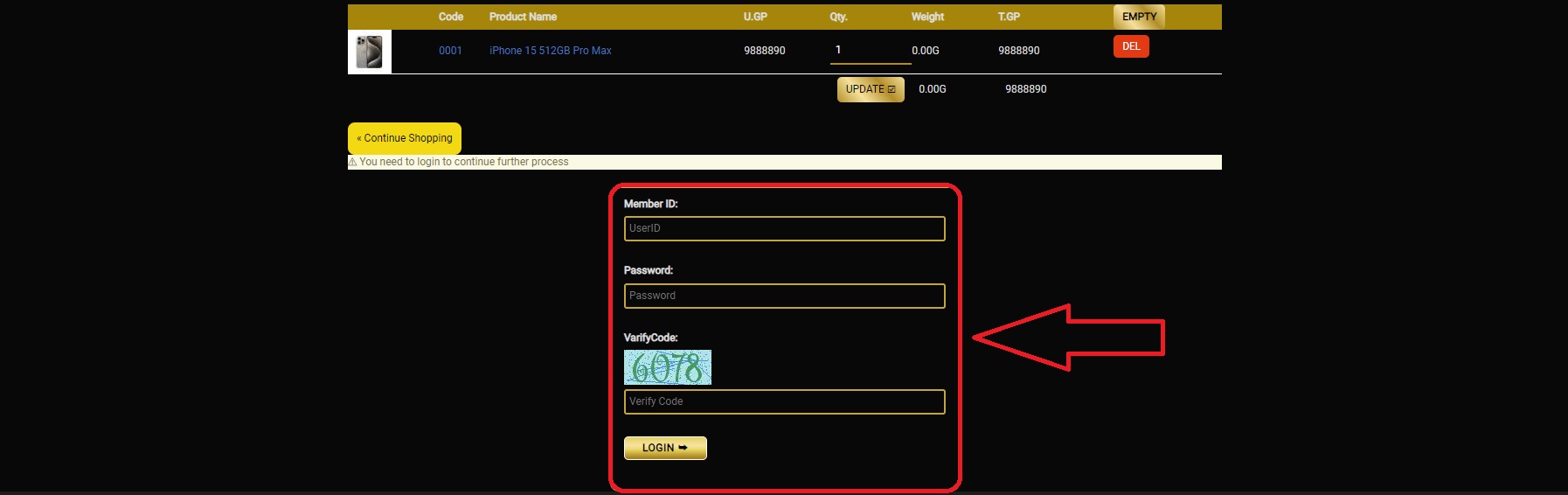This screenshot has height=495, width=1568.
Task: Open the iPhone 15 512GB Pro Max link
Action: point(550,51)
